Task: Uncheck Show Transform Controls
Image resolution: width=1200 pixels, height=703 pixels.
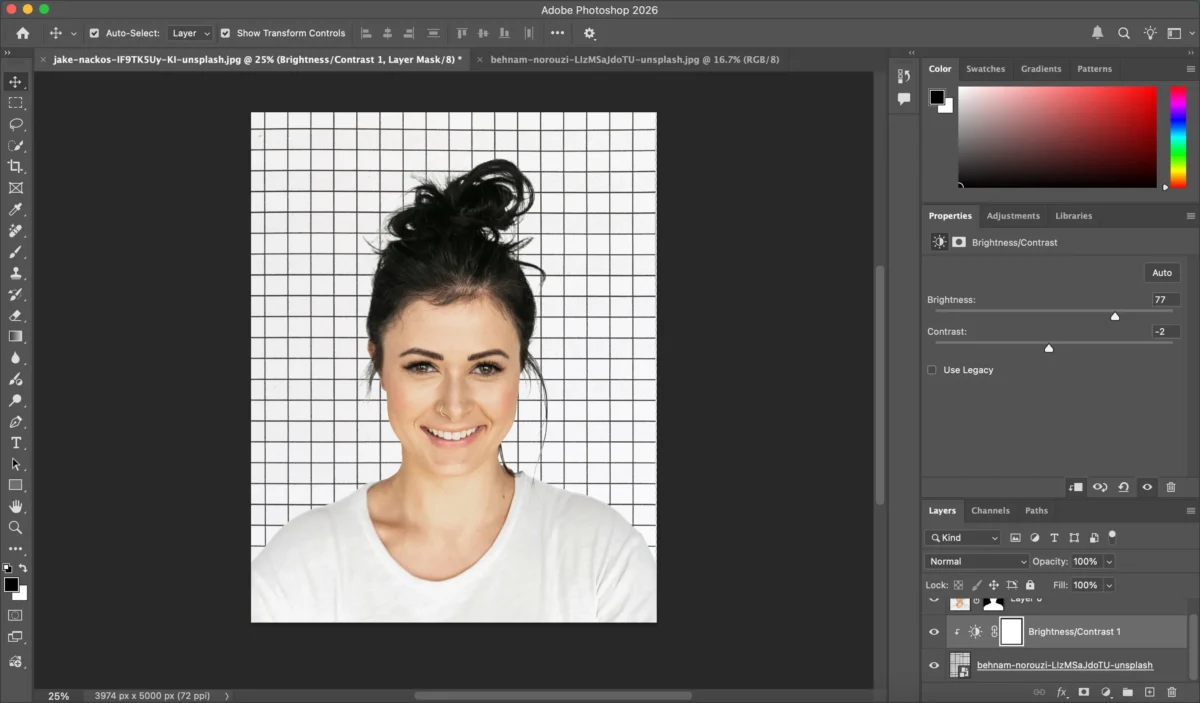Action: [x=225, y=33]
